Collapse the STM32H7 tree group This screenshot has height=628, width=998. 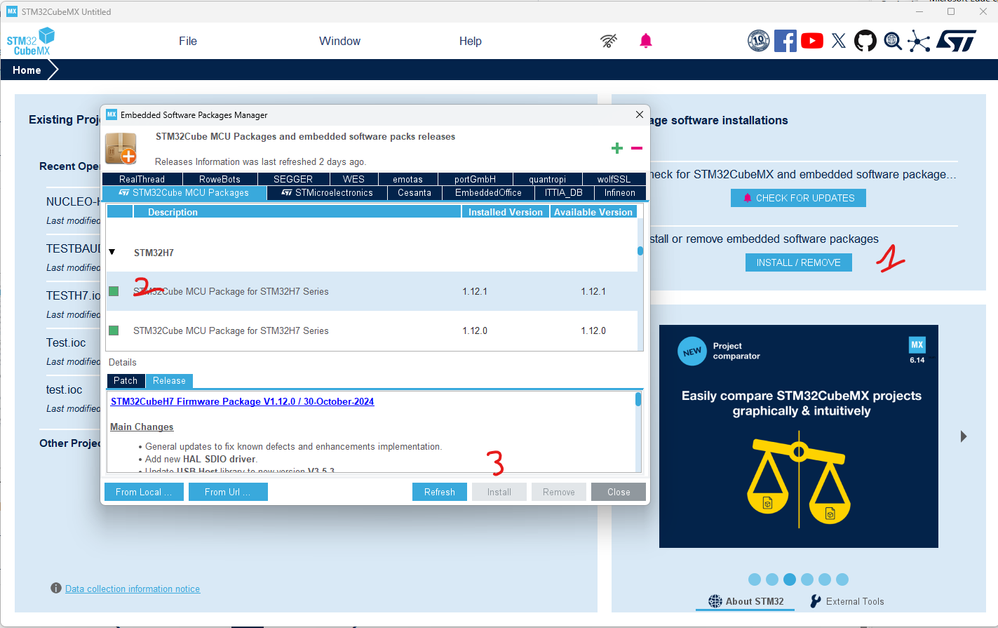point(112,252)
